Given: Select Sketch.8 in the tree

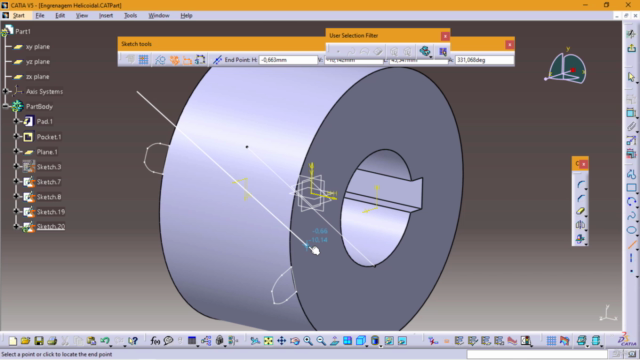Looking at the screenshot, I should (49, 197).
